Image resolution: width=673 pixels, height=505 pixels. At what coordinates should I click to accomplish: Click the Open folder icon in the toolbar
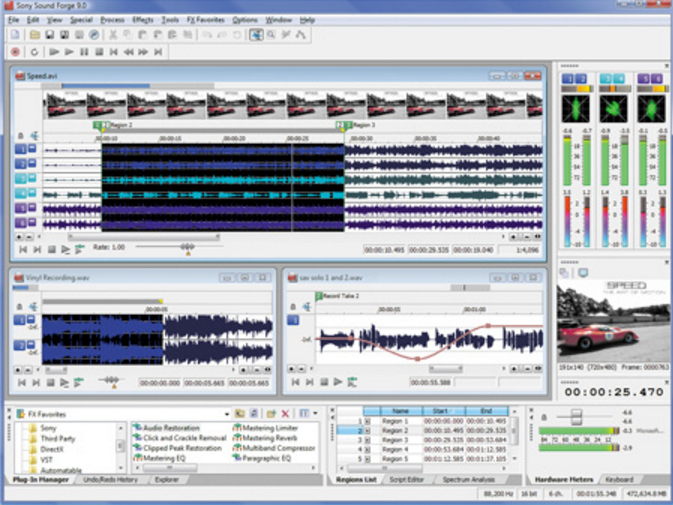tap(35, 35)
